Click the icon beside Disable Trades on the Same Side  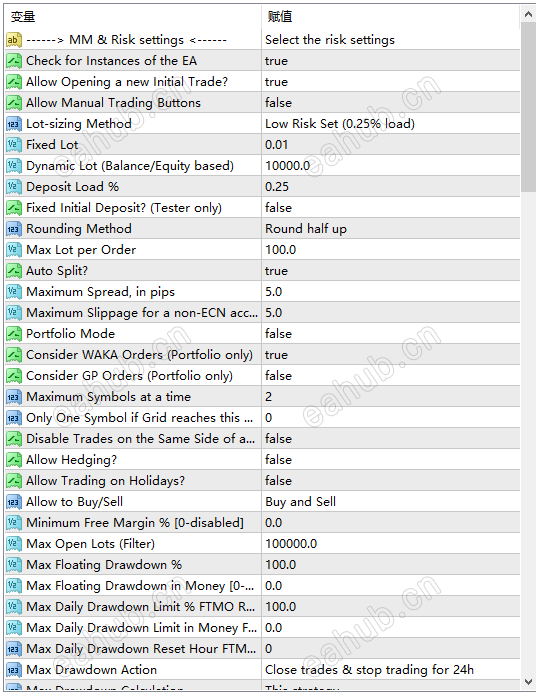coord(14,438)
